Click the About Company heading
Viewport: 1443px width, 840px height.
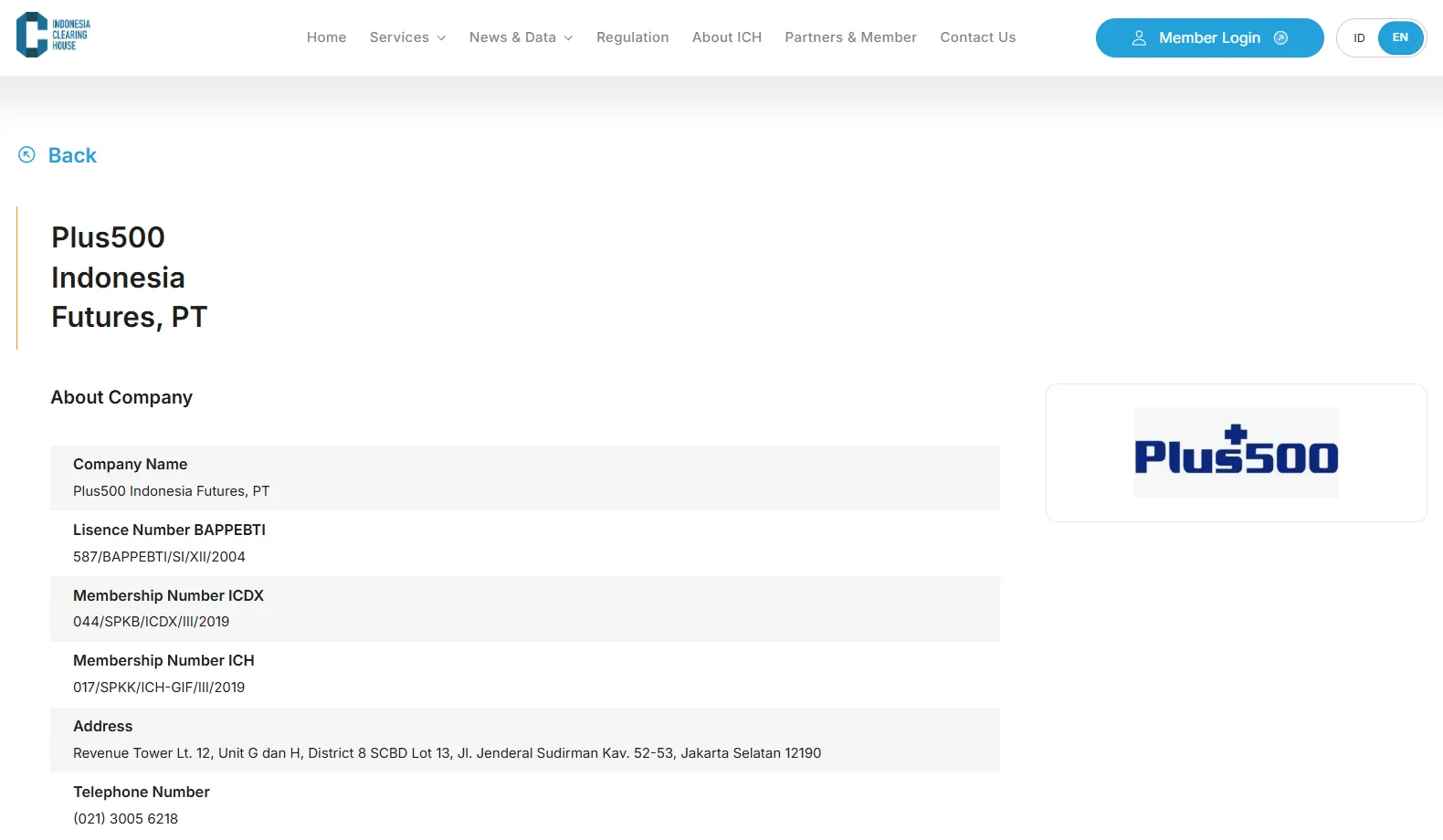point(121,397)
